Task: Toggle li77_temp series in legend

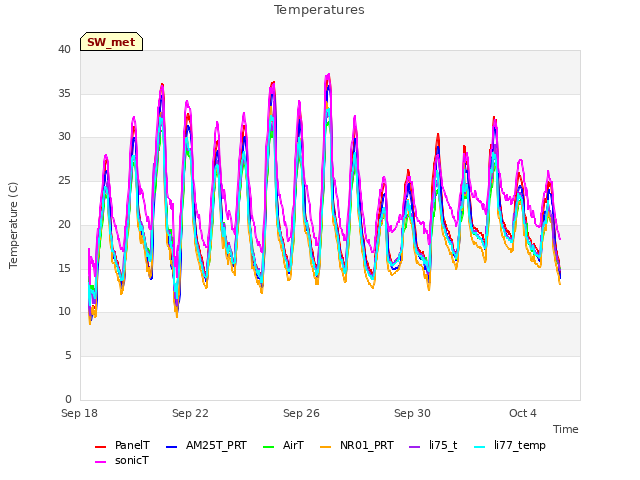Action: tap(510, 445)
